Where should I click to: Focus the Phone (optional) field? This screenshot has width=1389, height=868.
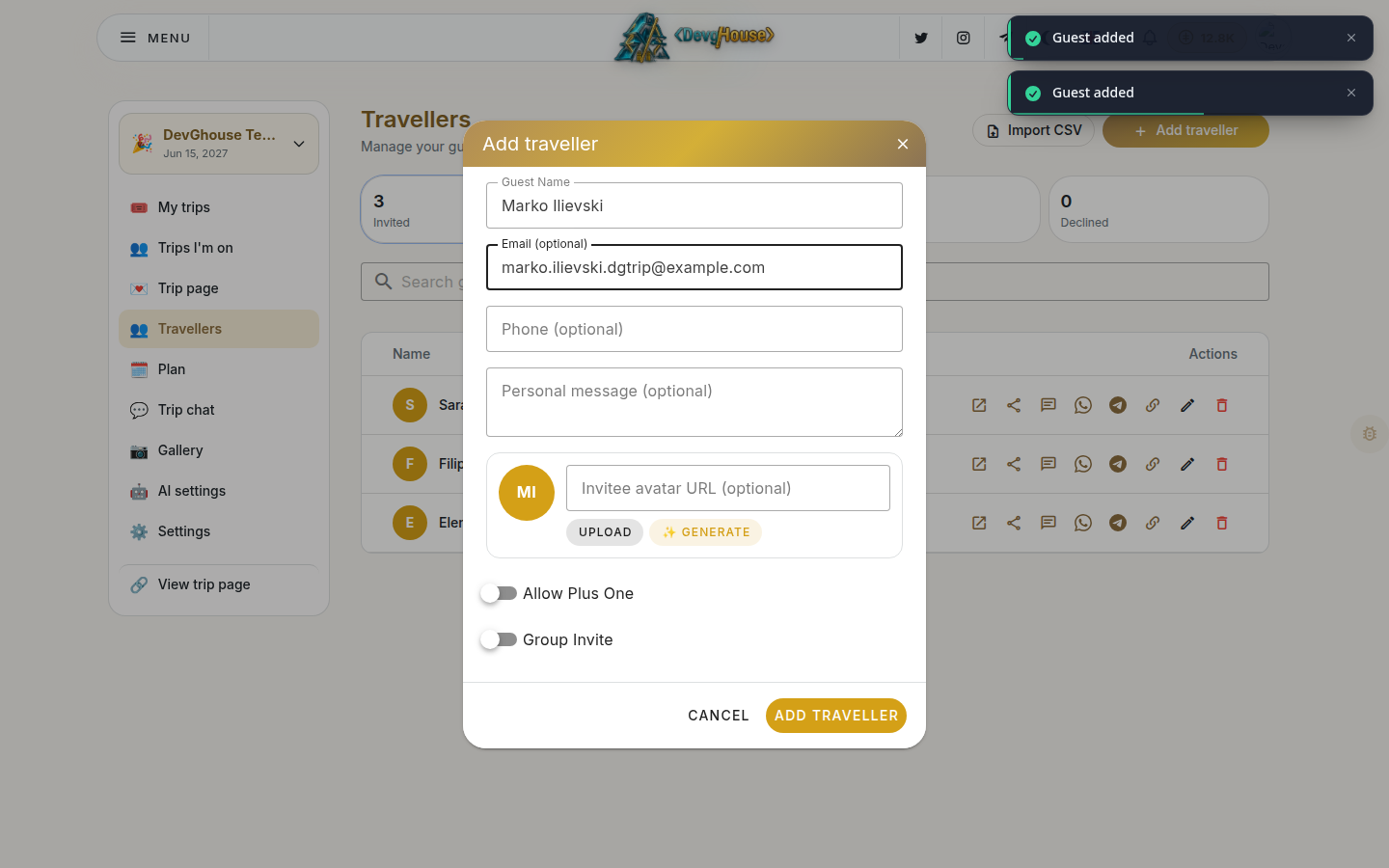tap(694, 329)
